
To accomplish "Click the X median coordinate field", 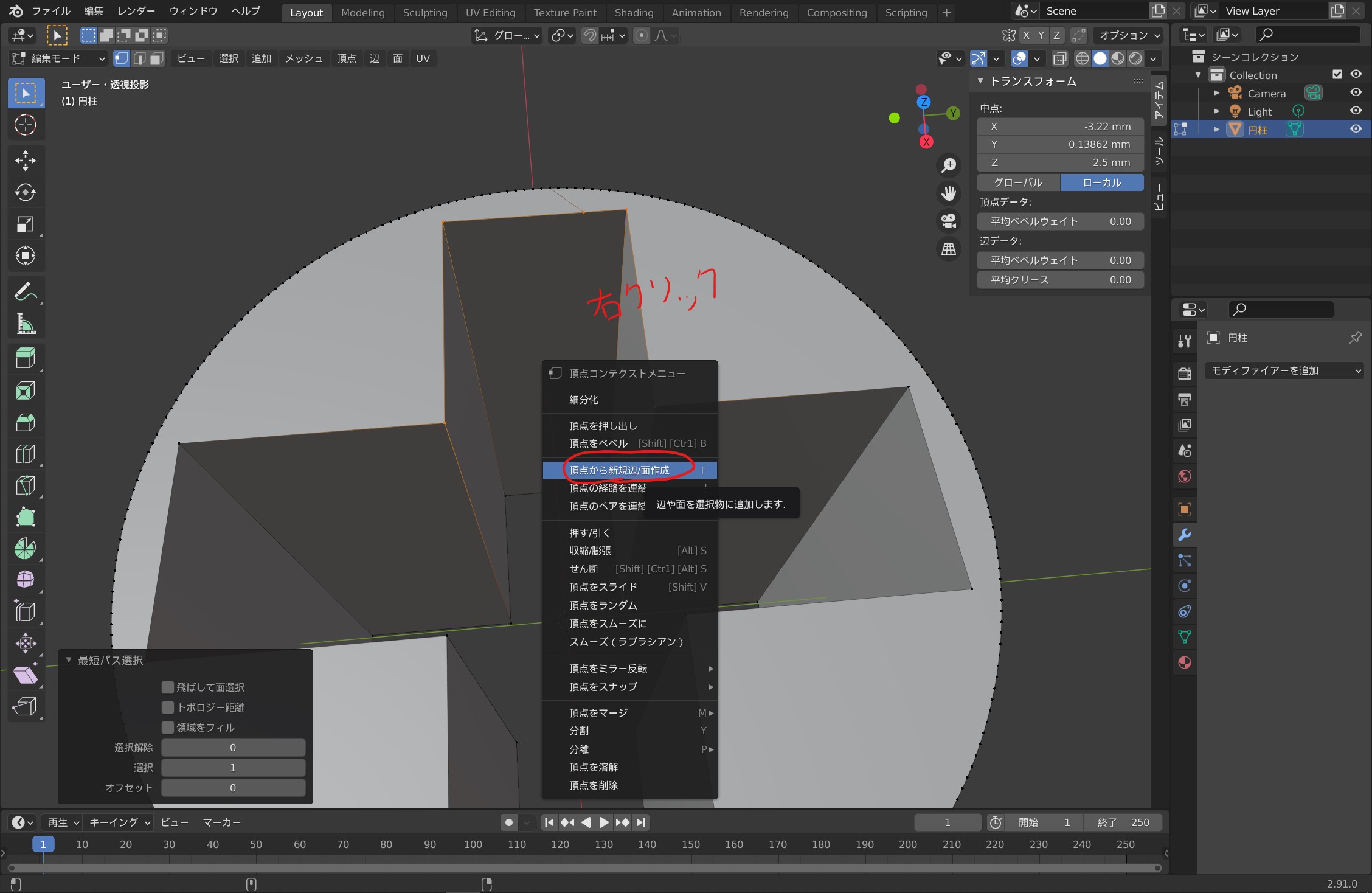I will [1060, 127].
